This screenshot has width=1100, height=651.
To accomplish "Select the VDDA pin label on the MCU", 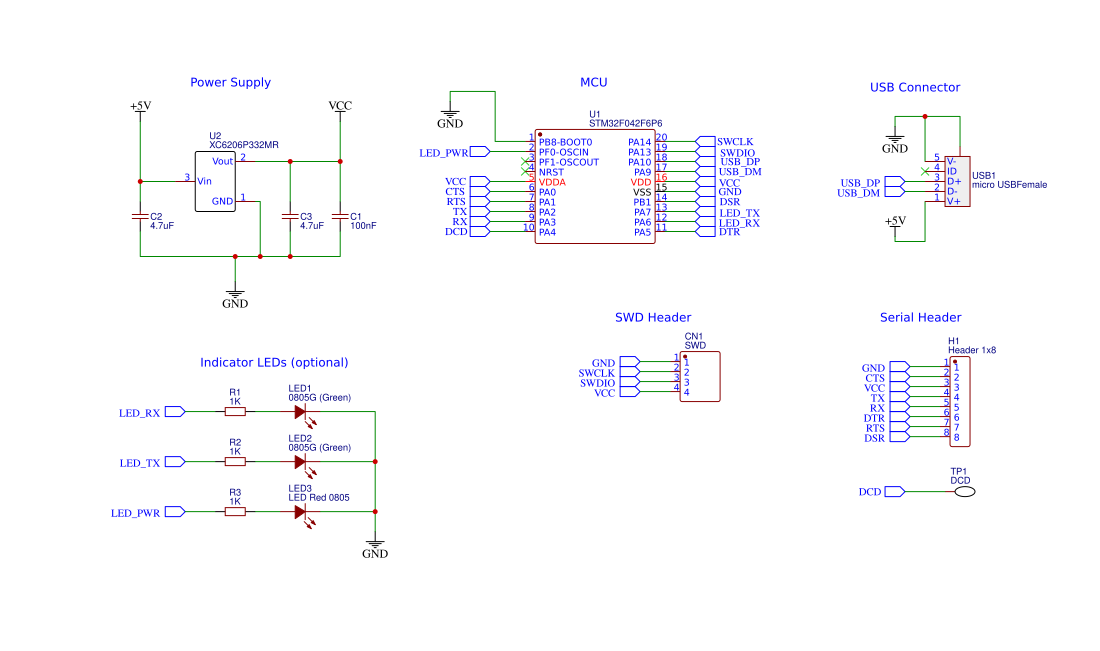I will [x=553, y=183].
